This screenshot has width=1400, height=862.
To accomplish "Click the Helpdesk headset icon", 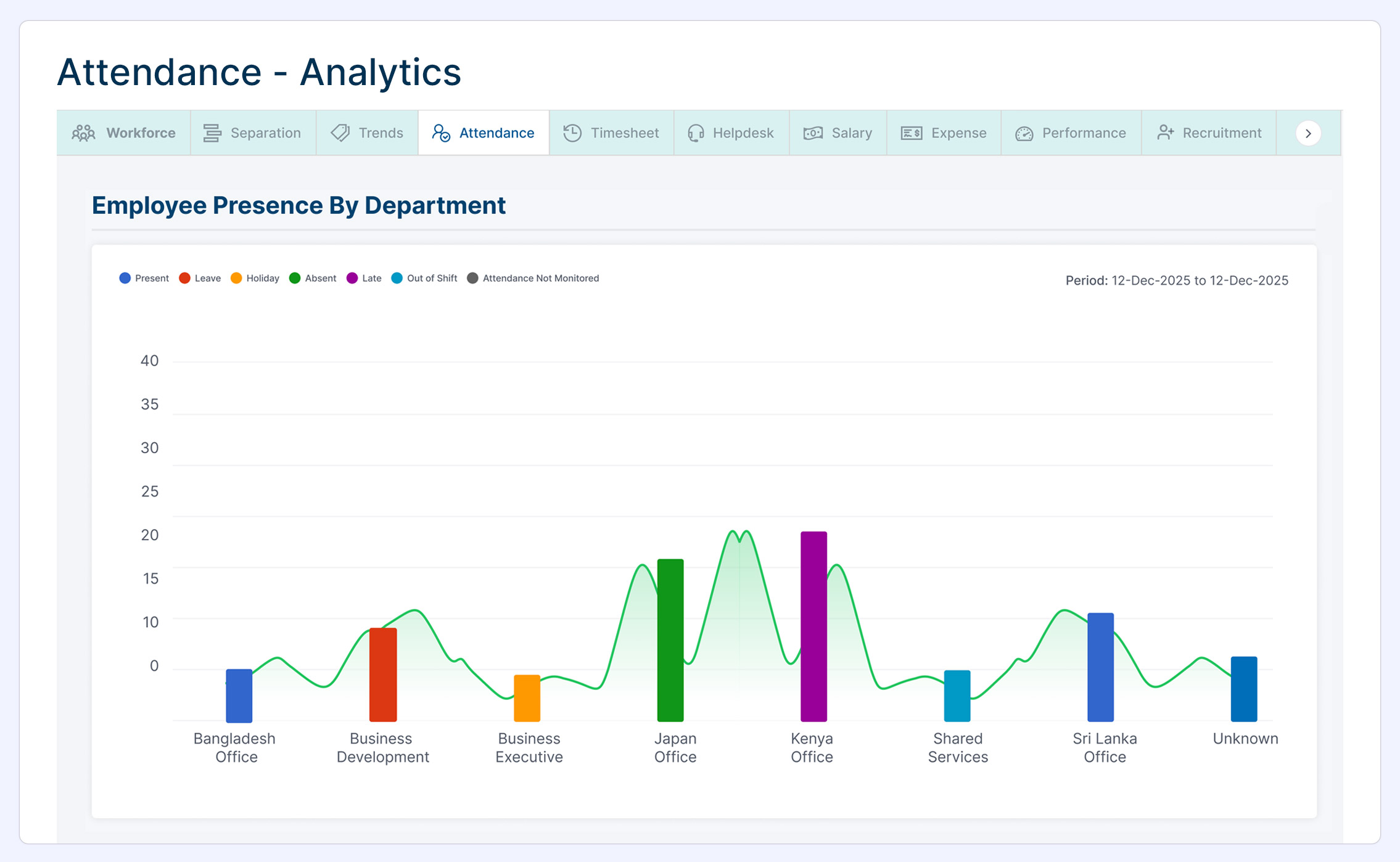I will (696, 133).
